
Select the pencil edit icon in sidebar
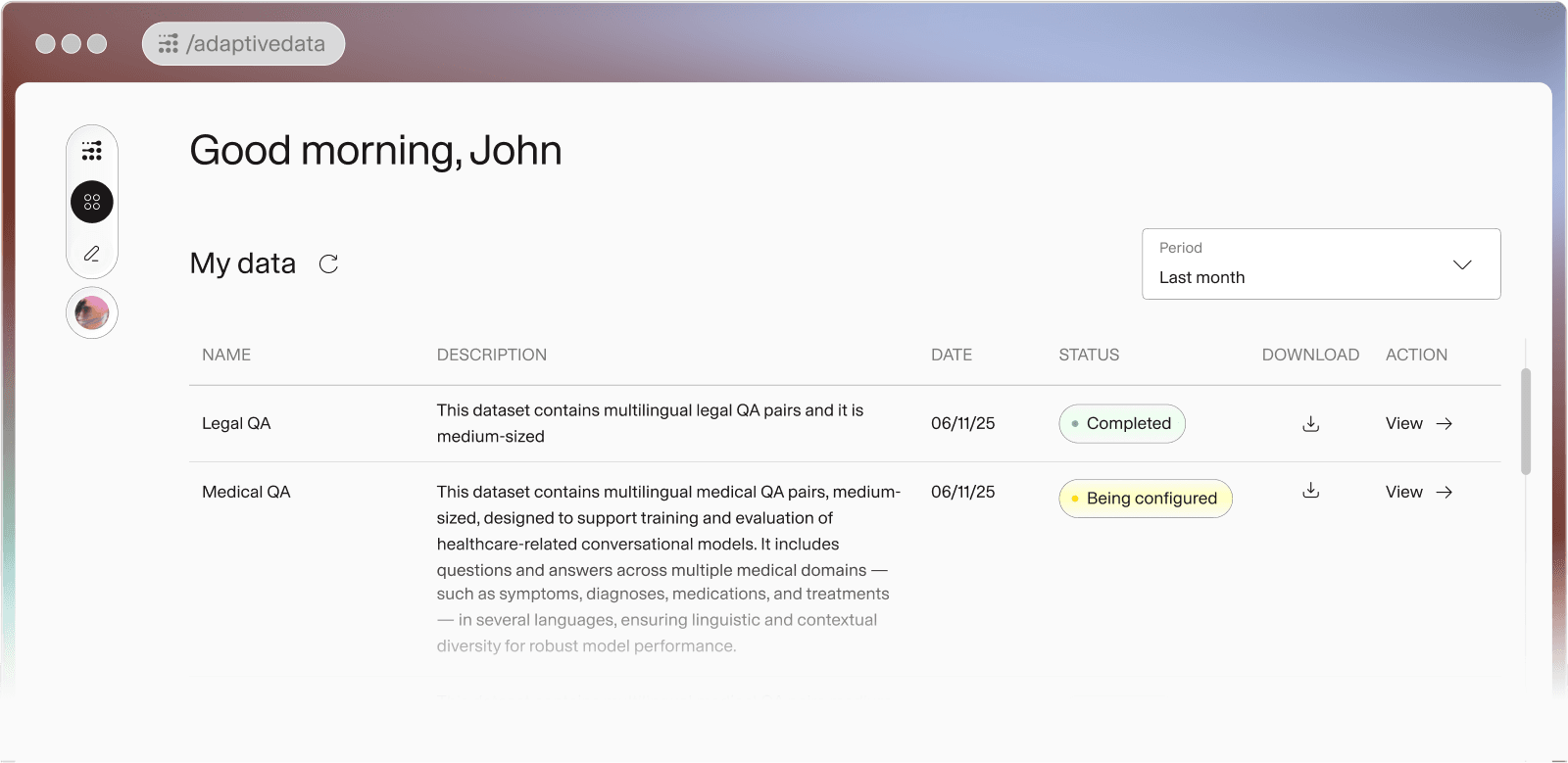(92, 254)
